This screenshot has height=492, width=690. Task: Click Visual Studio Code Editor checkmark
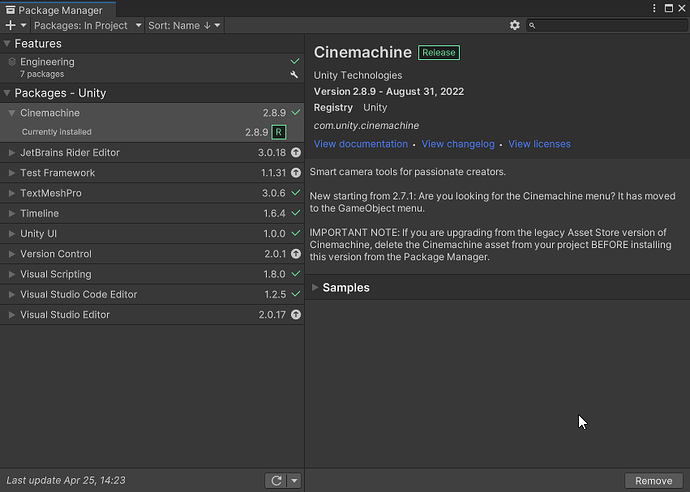click(296, 294)
